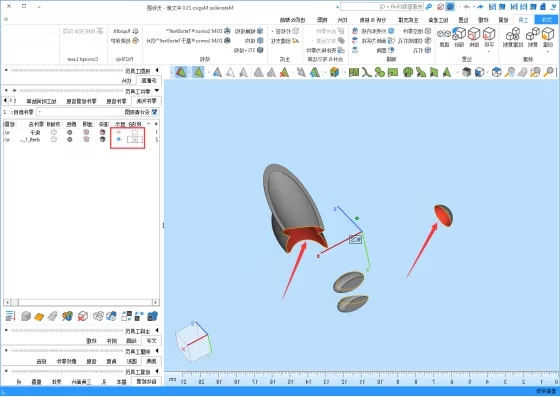Screen dimensions: 560x397
Task: Click the highlighted green triangle toolbar icon
Action: point(198,72)
